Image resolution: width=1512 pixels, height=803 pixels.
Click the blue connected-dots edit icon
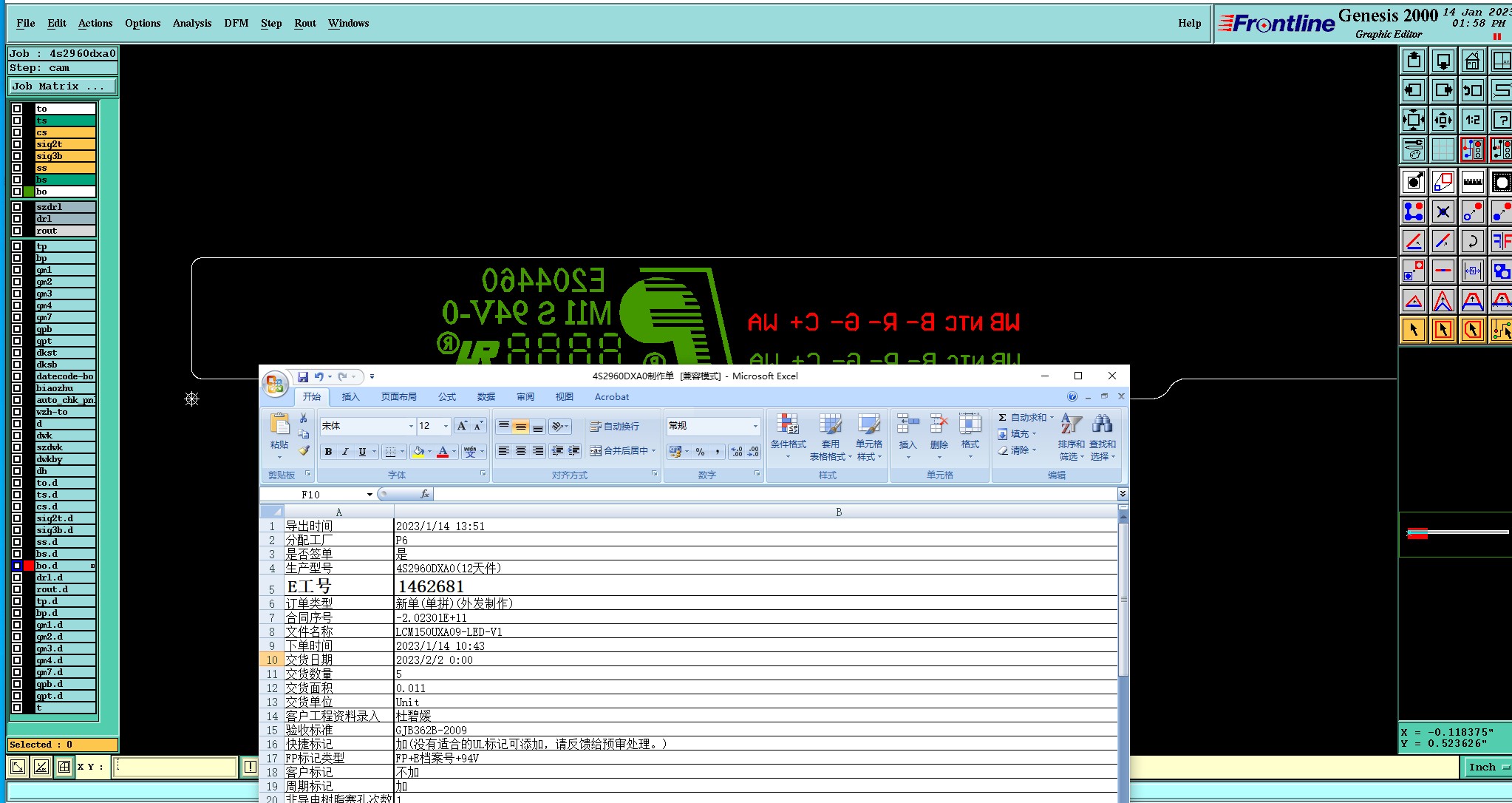(1414, 211)
